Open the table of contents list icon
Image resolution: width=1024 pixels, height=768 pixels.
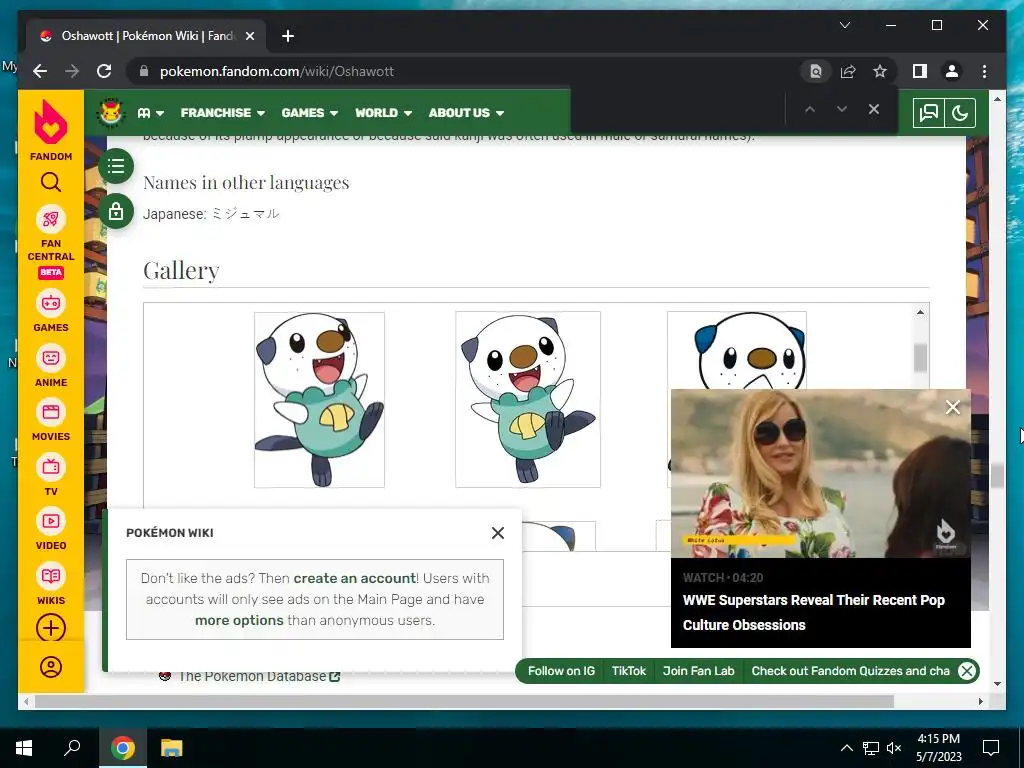coord(116,166)
